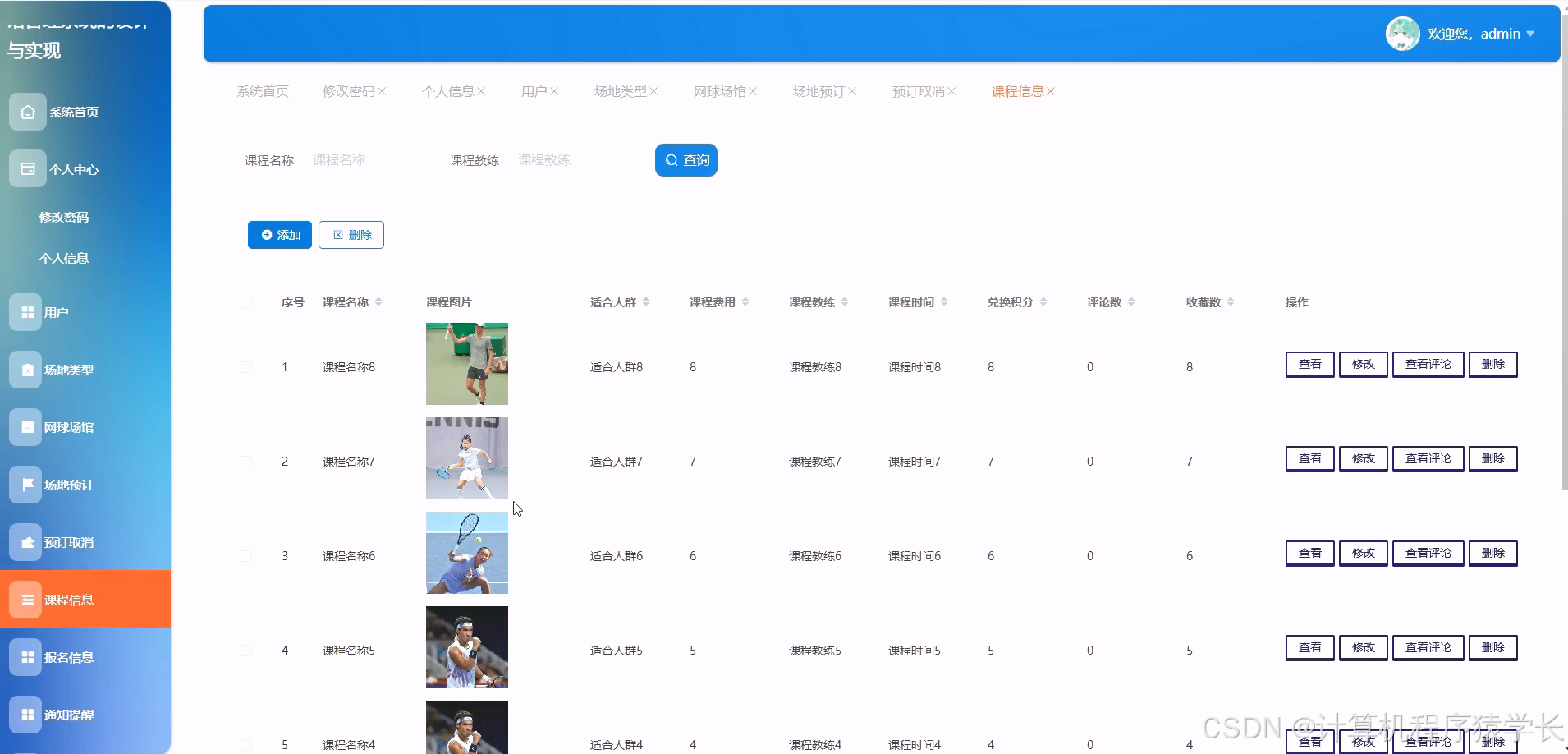This screenshot has width=1568, height=754.
Task: Select the checkbox beside 课程名称6
Action: [246, 555]
